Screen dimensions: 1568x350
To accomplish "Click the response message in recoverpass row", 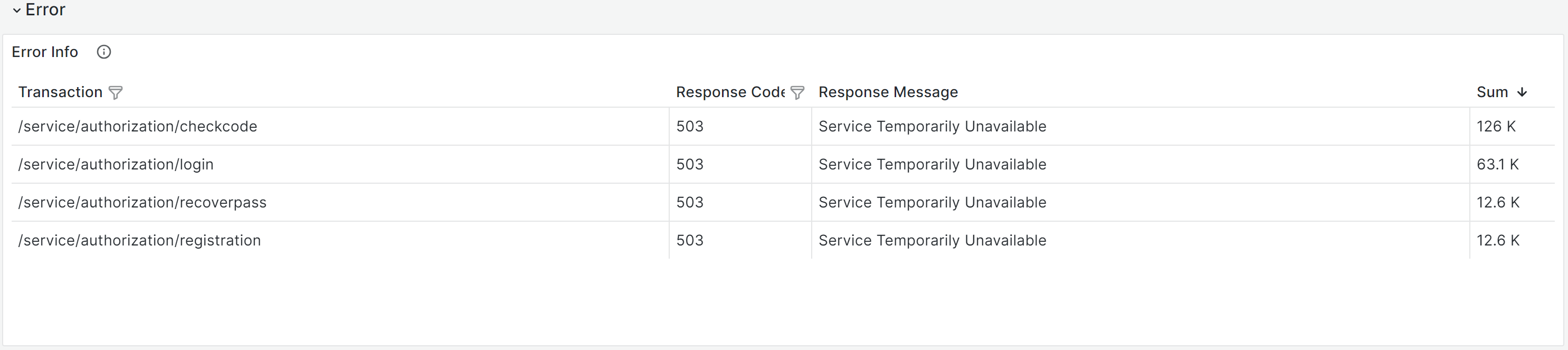I will point(932,202).
